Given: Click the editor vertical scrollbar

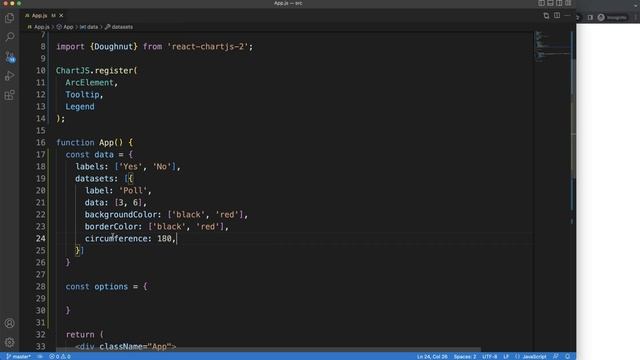Looking at the screenshot, I should pos(573,118).
